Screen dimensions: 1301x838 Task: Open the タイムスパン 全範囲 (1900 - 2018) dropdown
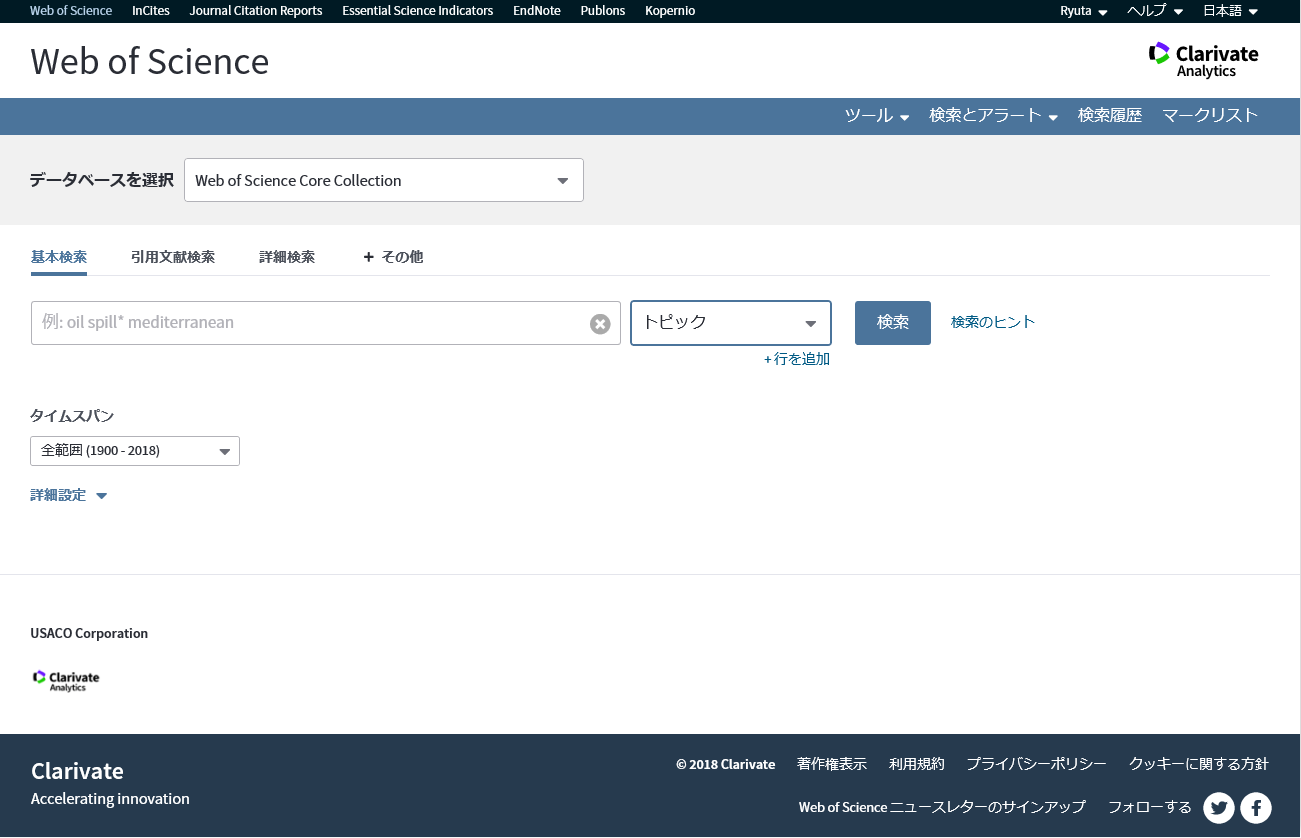[x=135, y=451]
